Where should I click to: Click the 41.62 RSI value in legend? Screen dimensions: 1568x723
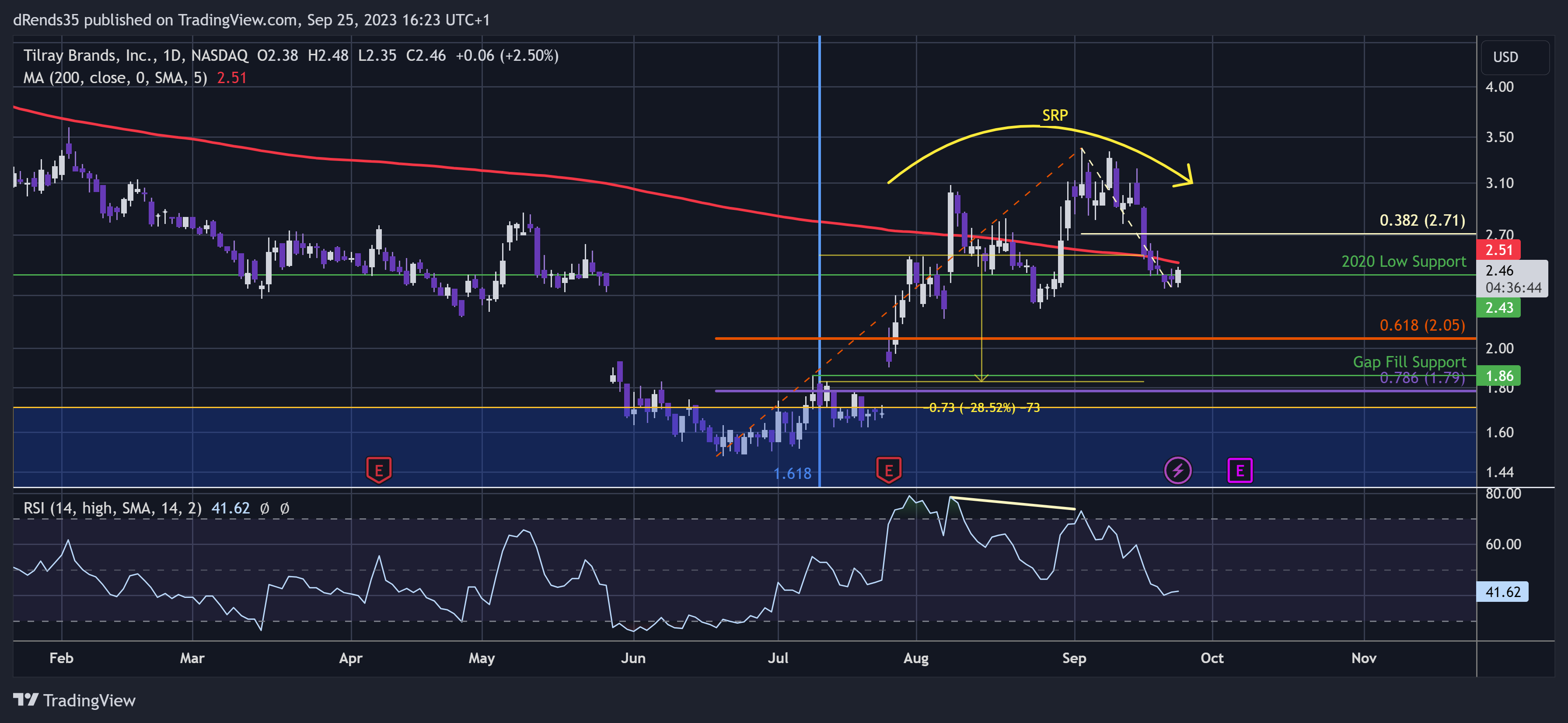230,508
